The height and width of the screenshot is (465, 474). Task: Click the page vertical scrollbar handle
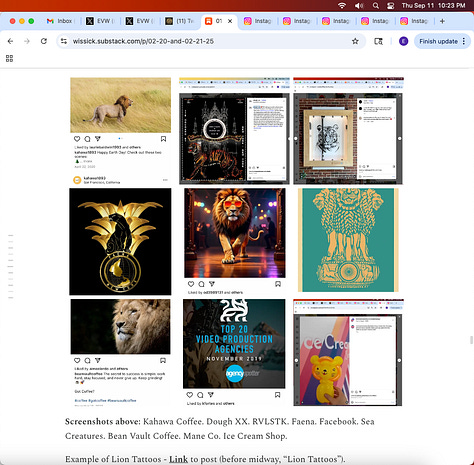(x=471, y=340)
